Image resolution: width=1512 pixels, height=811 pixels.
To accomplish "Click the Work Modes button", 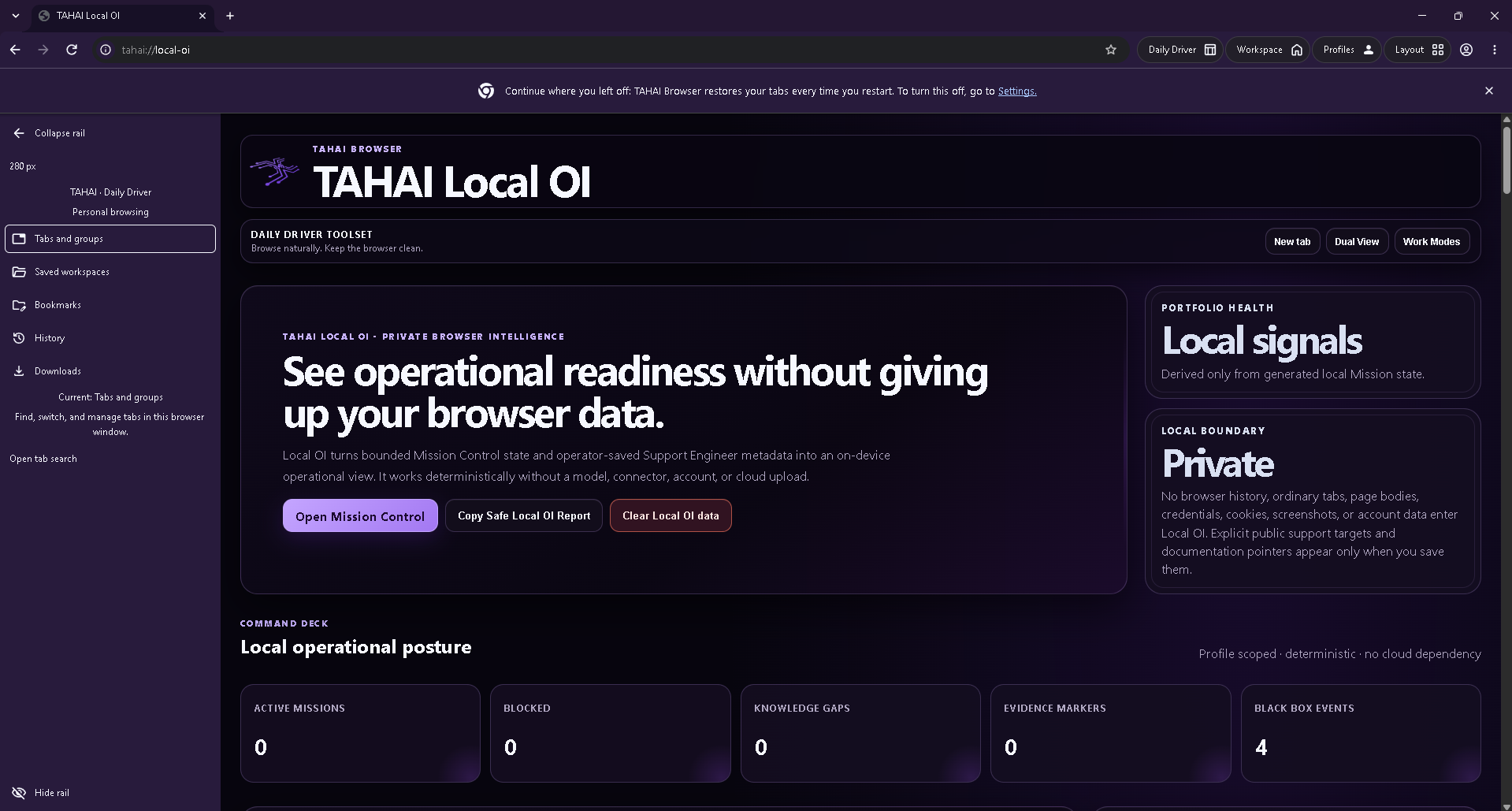I will (1432, 242).
